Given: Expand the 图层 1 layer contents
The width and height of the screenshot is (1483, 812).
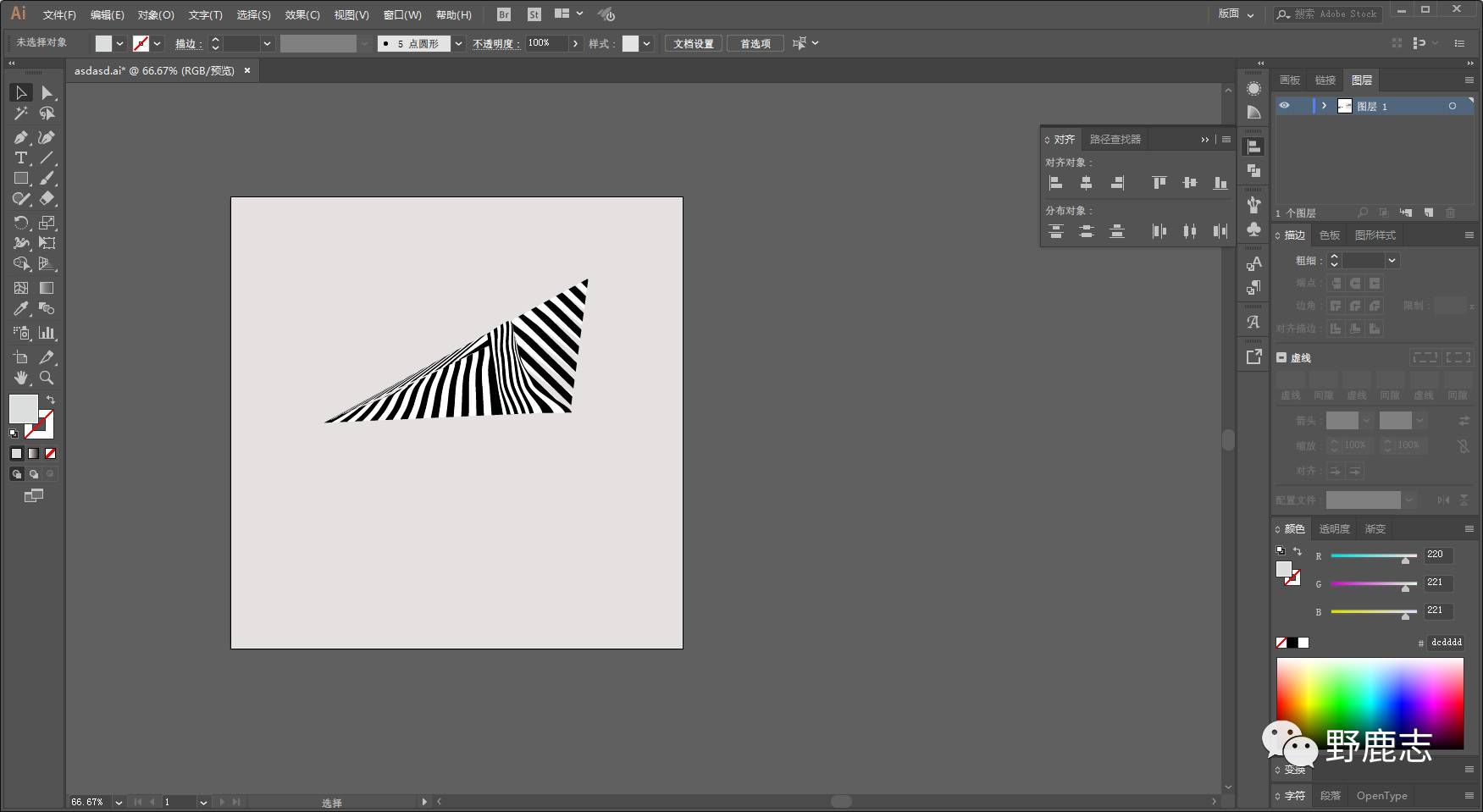Looking at the screenshot, I should pos(1324,106).
